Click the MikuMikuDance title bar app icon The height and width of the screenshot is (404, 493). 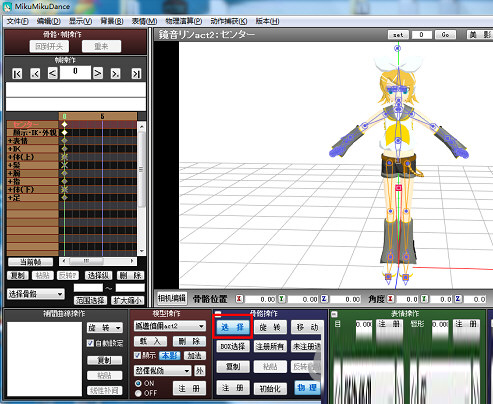pyautogui.click(x=7, y=6)
